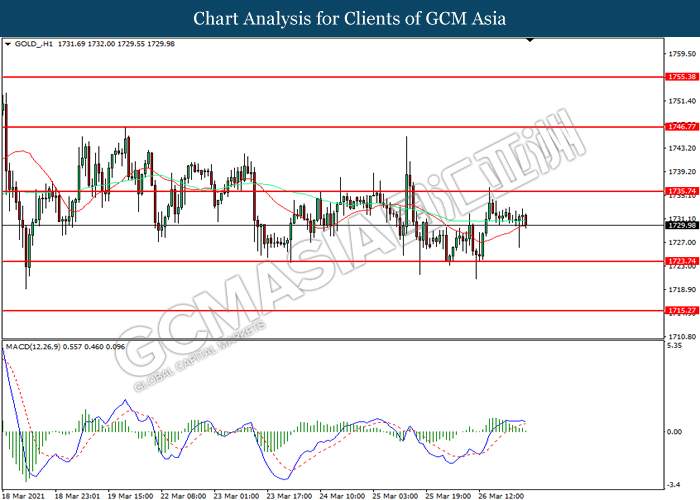This screenshot has width=700, height=500.
Task: Click the chart shift marker triangle at top
Action: click(x=530, y=41)
